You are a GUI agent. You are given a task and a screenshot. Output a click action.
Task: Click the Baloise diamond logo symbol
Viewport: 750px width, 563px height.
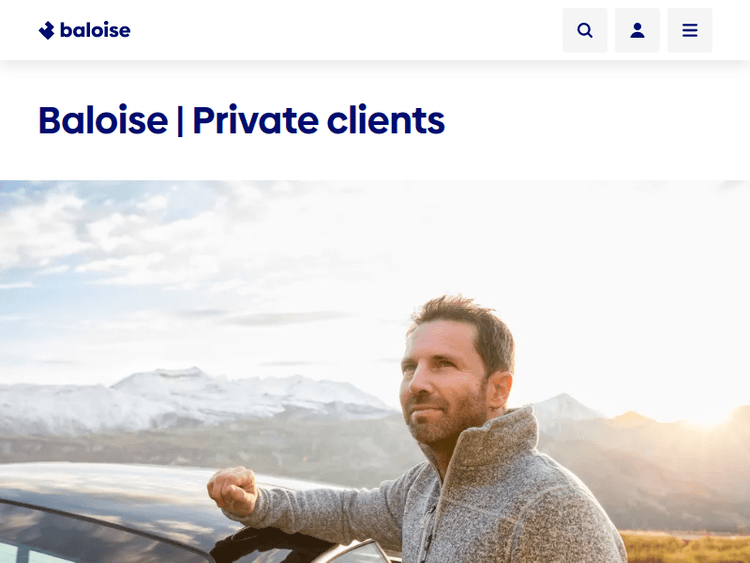tap(46, 30)
